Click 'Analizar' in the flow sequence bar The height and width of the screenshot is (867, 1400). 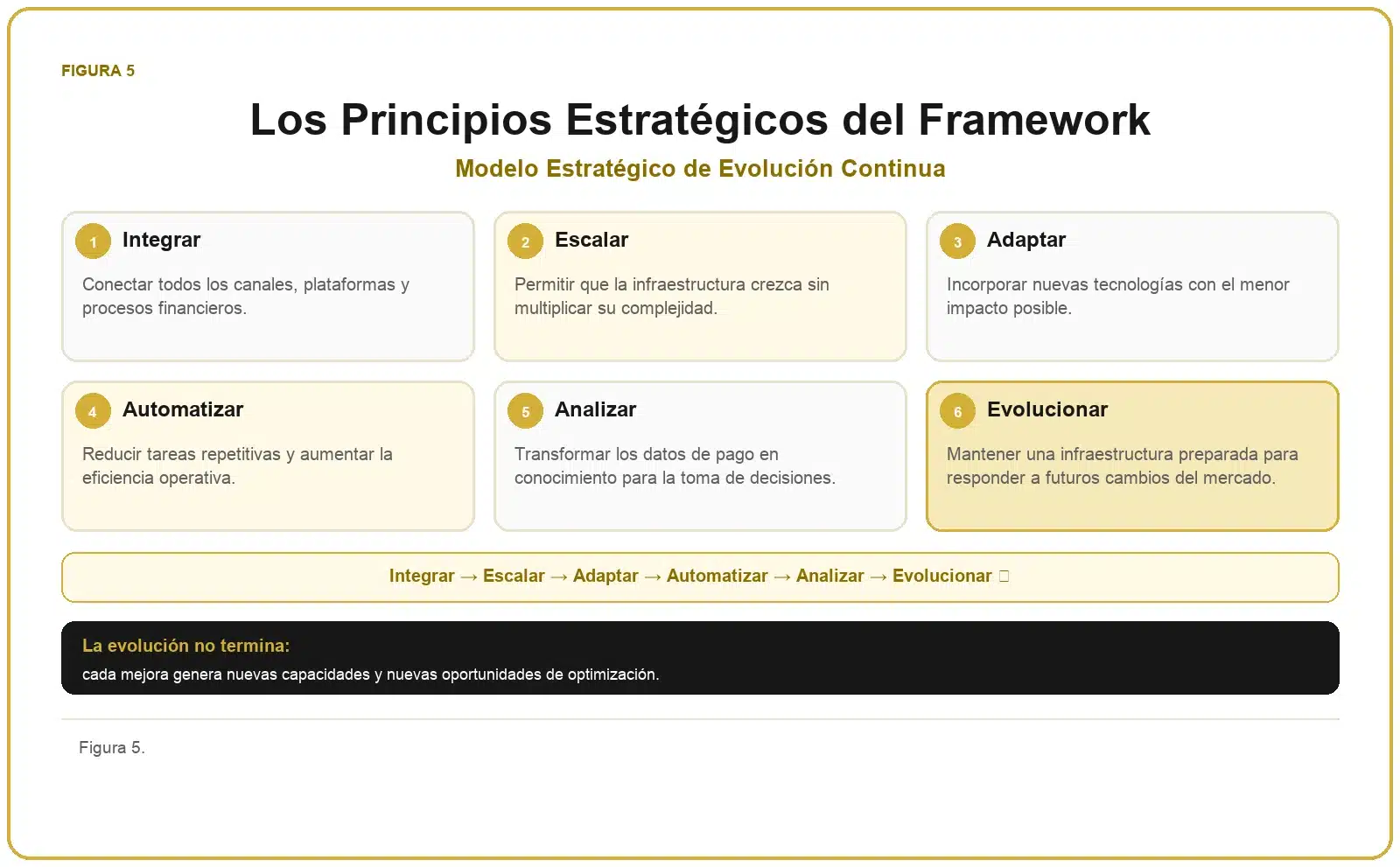(x=830, y=576)
